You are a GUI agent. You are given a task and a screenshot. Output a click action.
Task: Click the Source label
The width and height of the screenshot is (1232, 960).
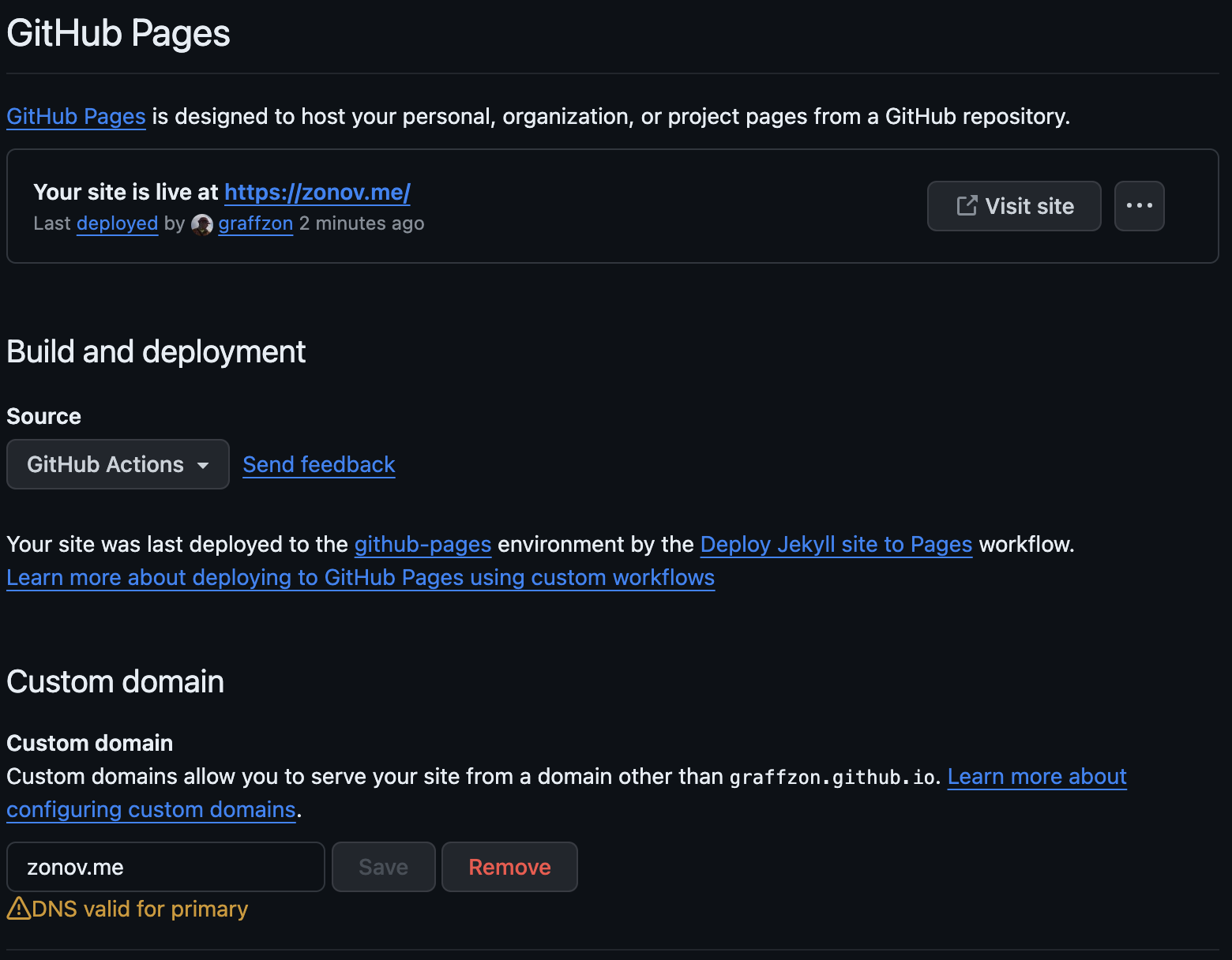44,417
